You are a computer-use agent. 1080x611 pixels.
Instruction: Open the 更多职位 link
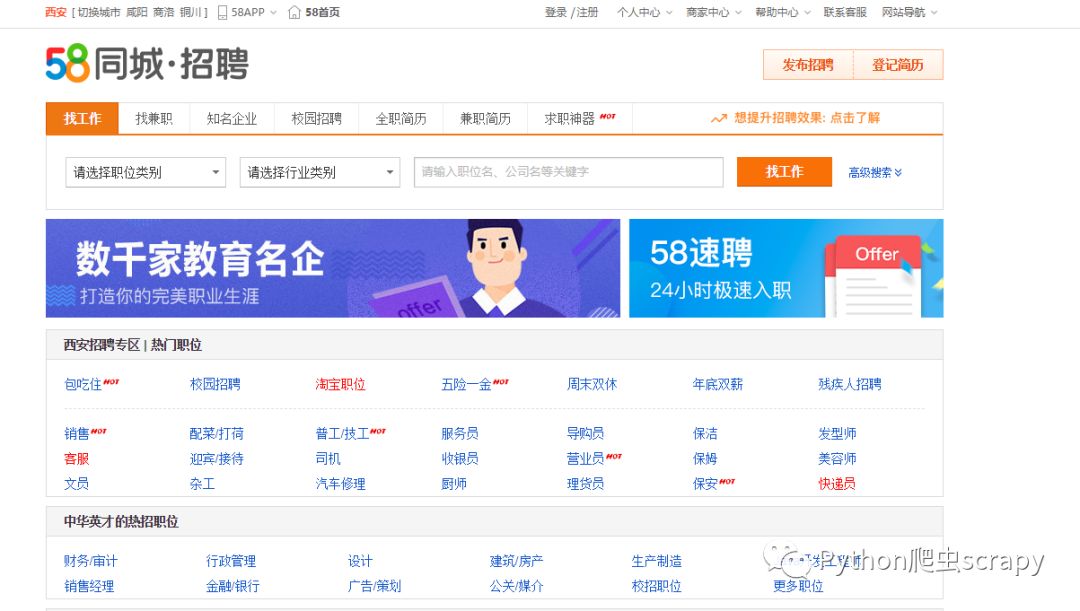tap(798, 586)
